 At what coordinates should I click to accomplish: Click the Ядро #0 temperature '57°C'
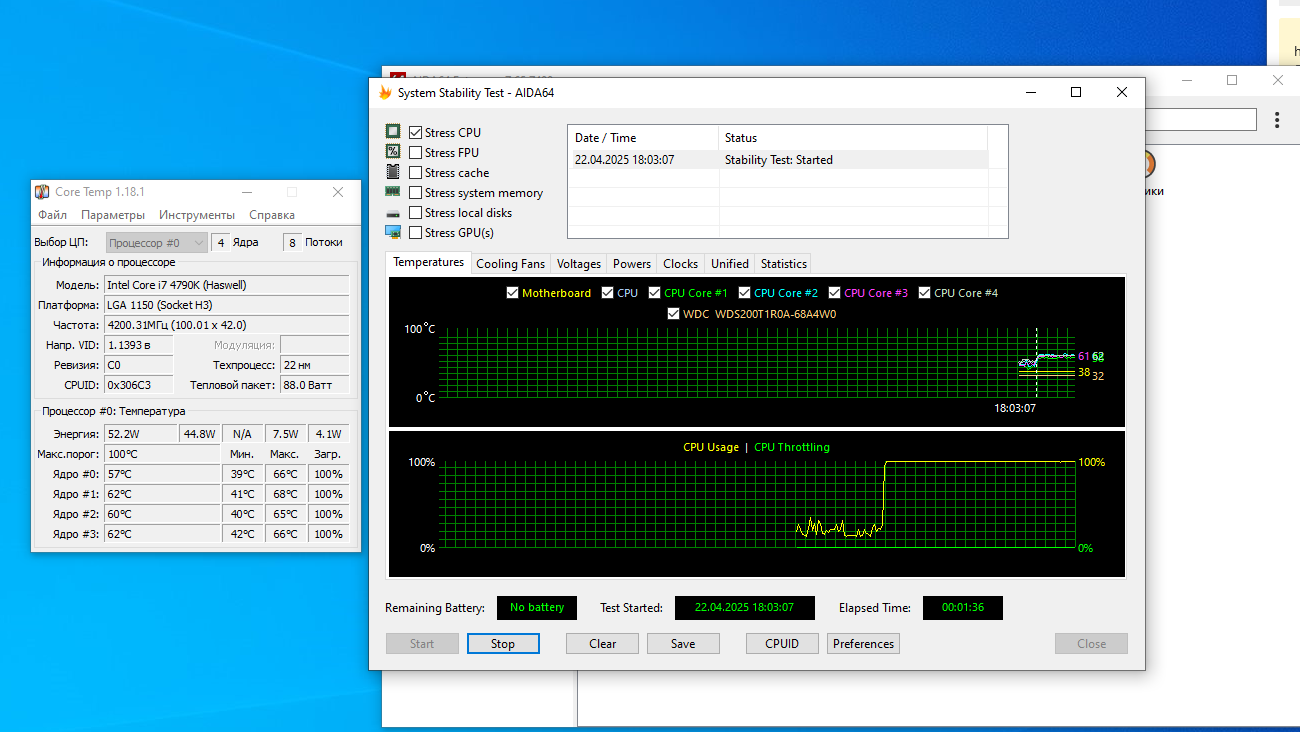point(162,474)
